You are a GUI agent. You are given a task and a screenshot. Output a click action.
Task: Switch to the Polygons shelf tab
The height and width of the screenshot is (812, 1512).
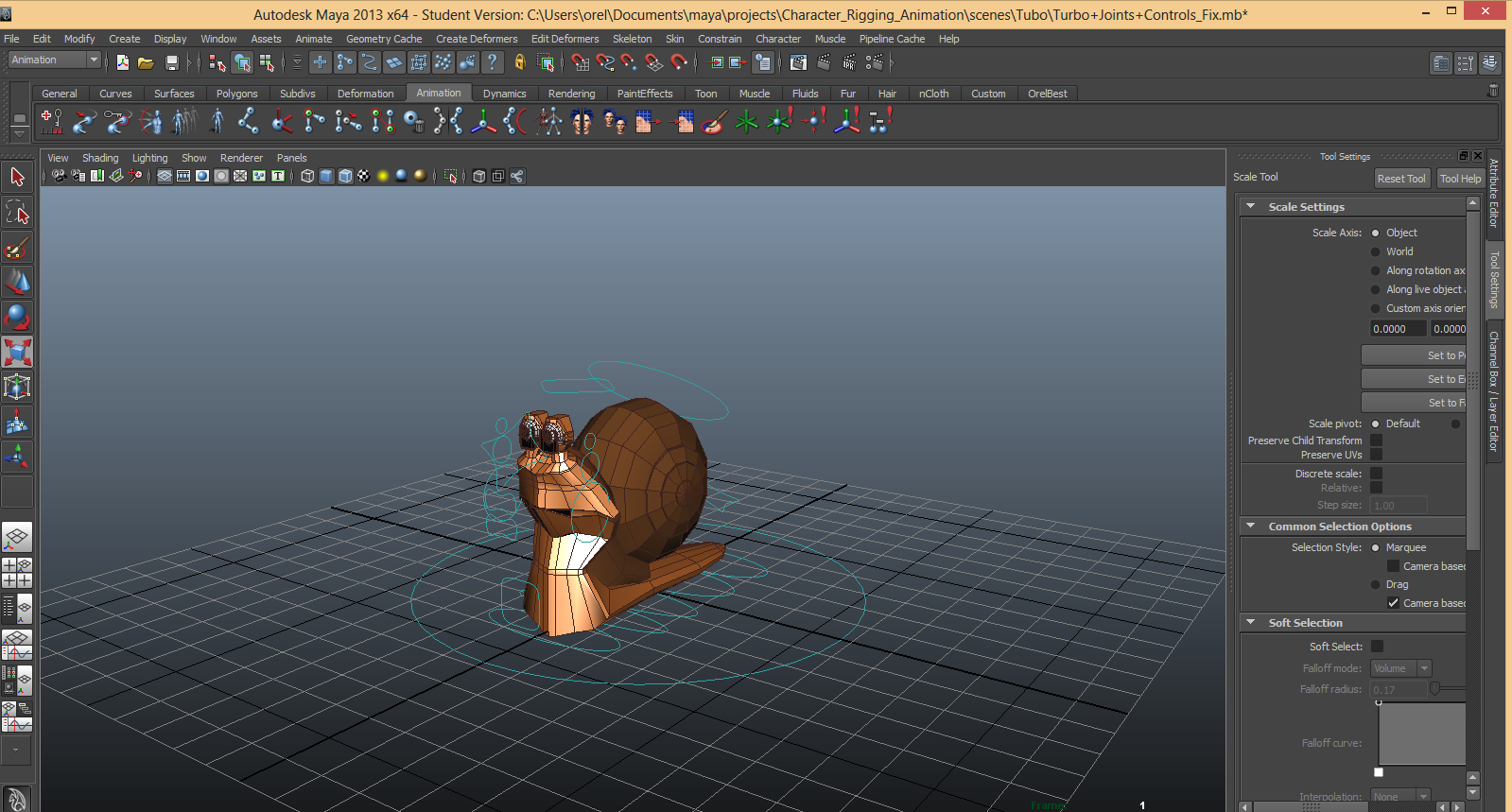[236, 94]
